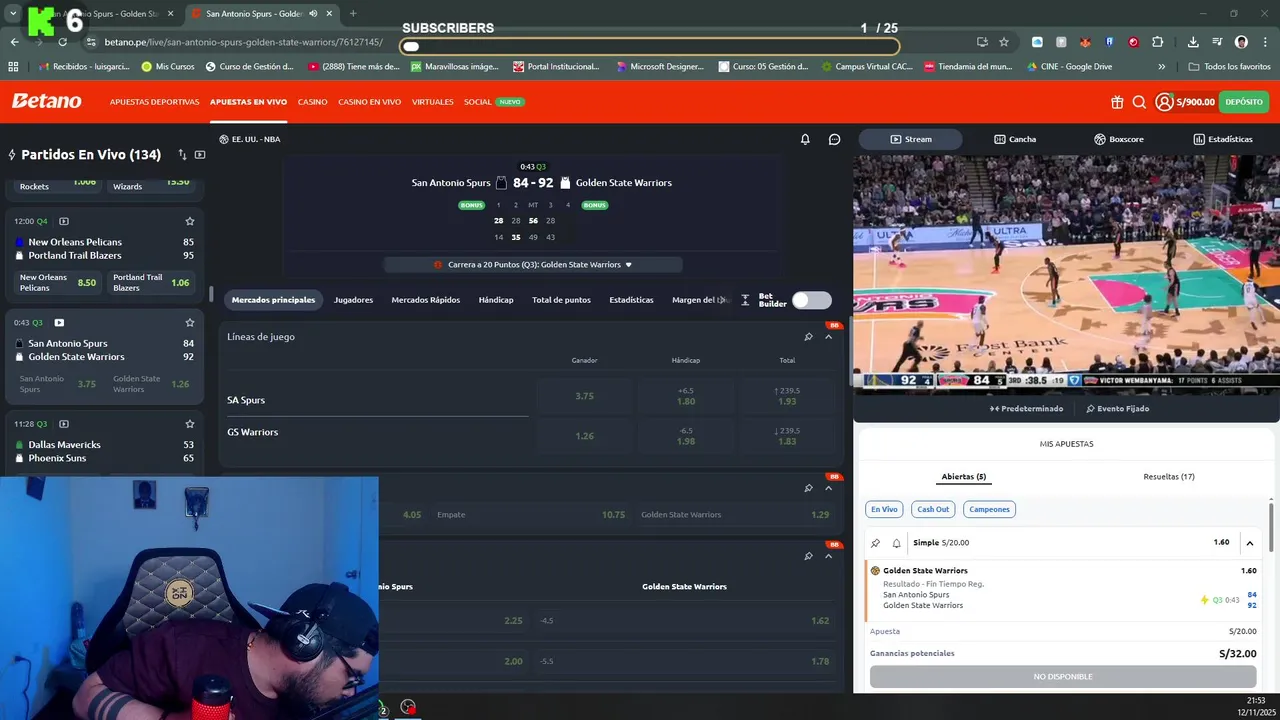Screen dimensions: 1280x720
Task: Click Evento Fijado pin option
Action: (x=1118, y=408)
